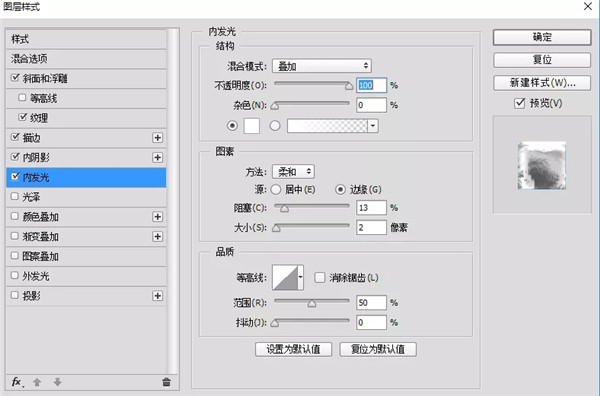
Task: Click the gradient preview bar
Action: 328,125
